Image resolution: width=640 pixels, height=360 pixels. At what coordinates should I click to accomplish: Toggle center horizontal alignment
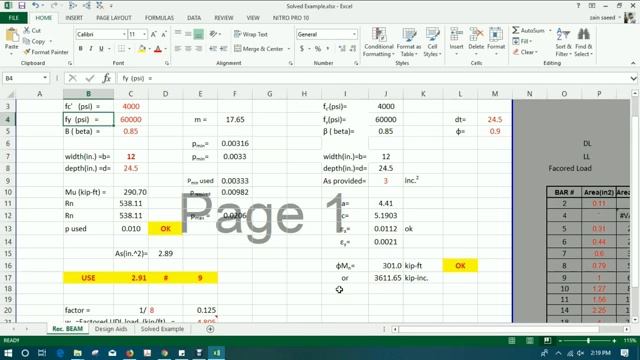[x=188, y=49]
